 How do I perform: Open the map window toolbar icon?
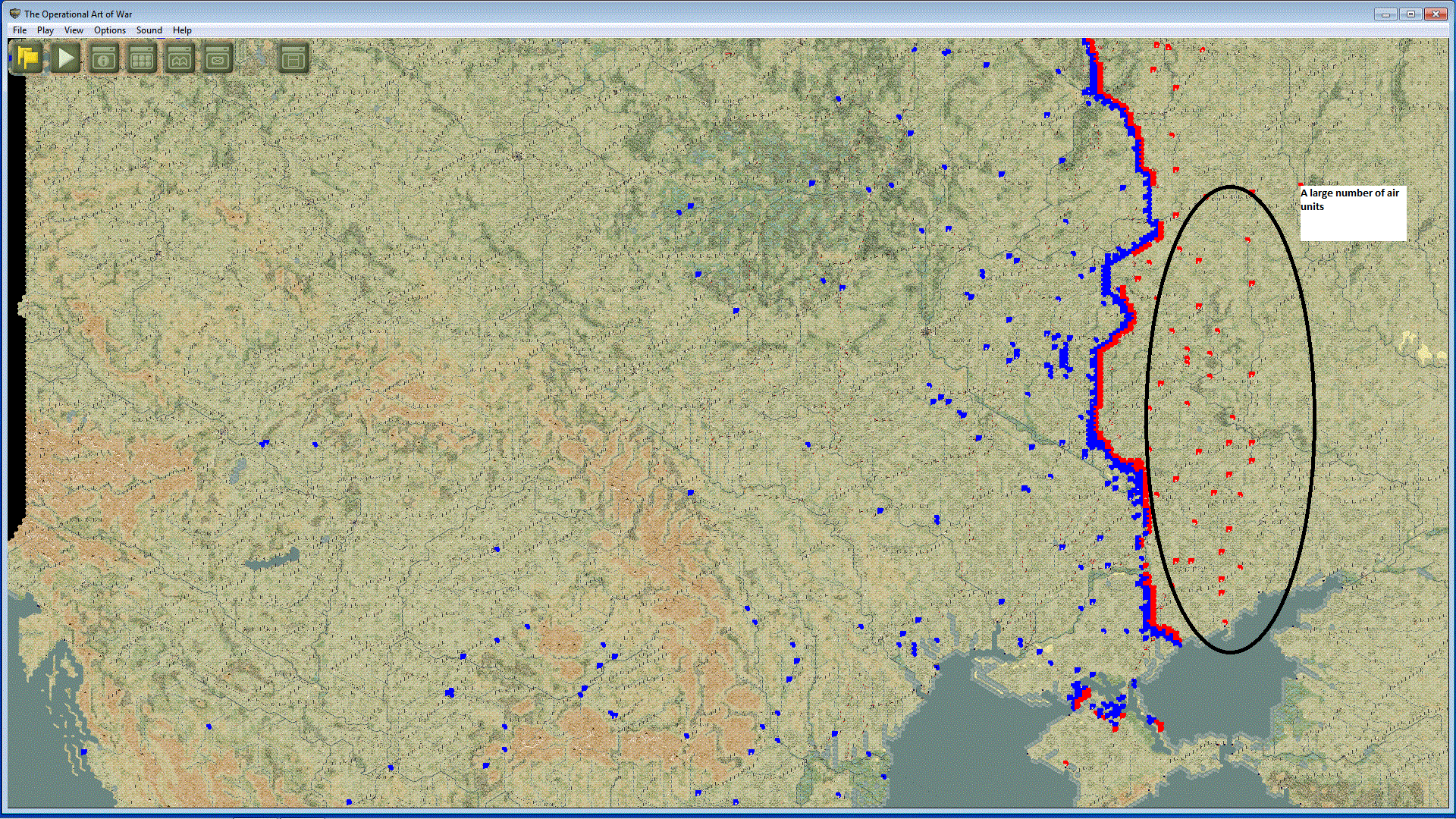(180, 58)
